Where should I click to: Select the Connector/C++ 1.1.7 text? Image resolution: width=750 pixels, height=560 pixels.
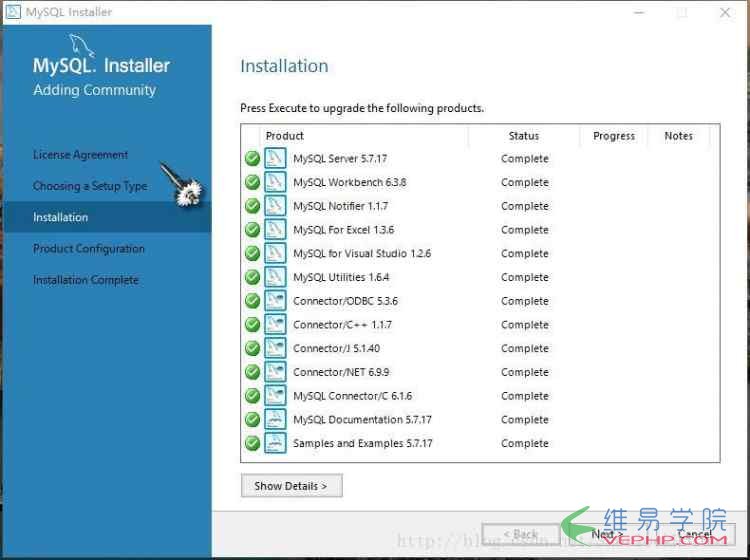pyautogui.click(x=342, y=324)
